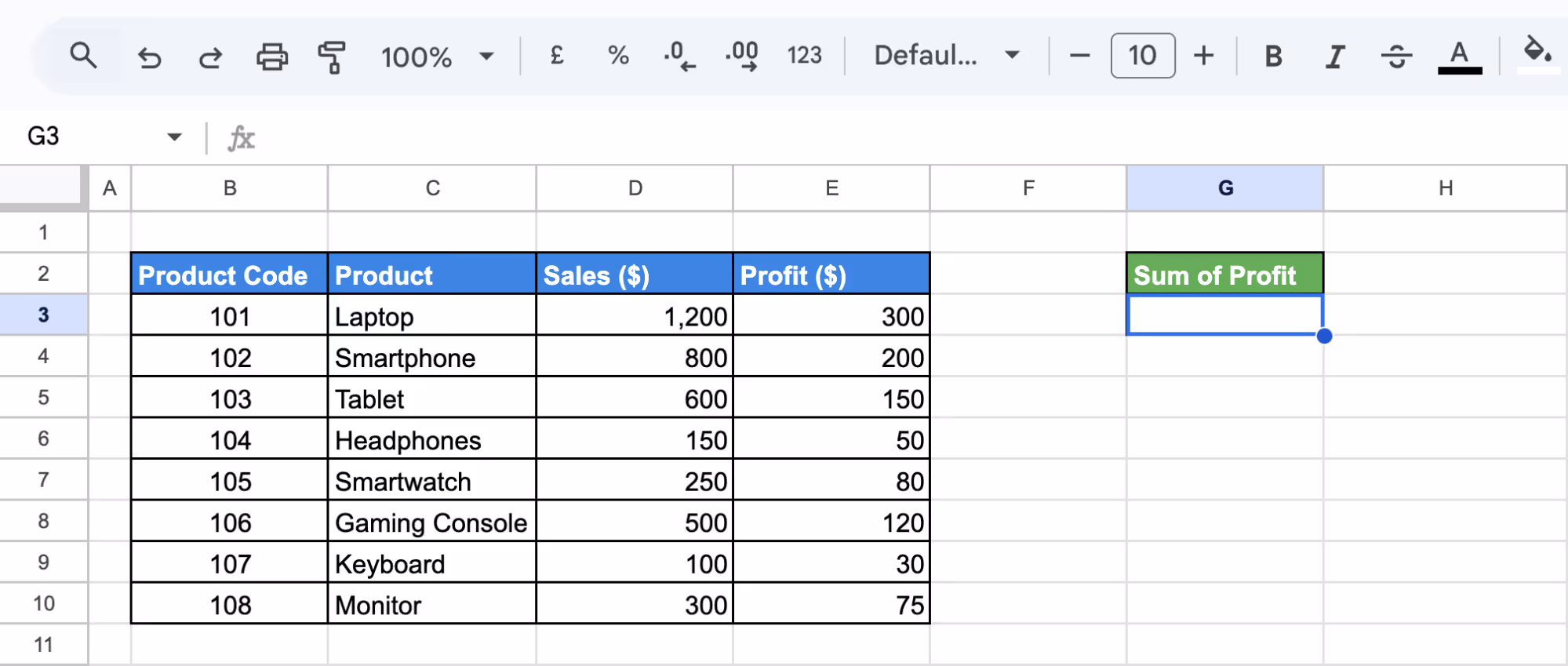Screen dimensions: 1568x666
Task: Click the Product header cell
Action: 432,274
